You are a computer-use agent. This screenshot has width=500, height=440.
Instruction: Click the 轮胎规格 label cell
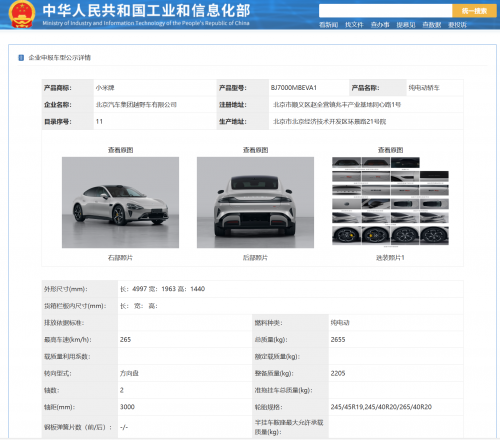click(x=290, y=407)
